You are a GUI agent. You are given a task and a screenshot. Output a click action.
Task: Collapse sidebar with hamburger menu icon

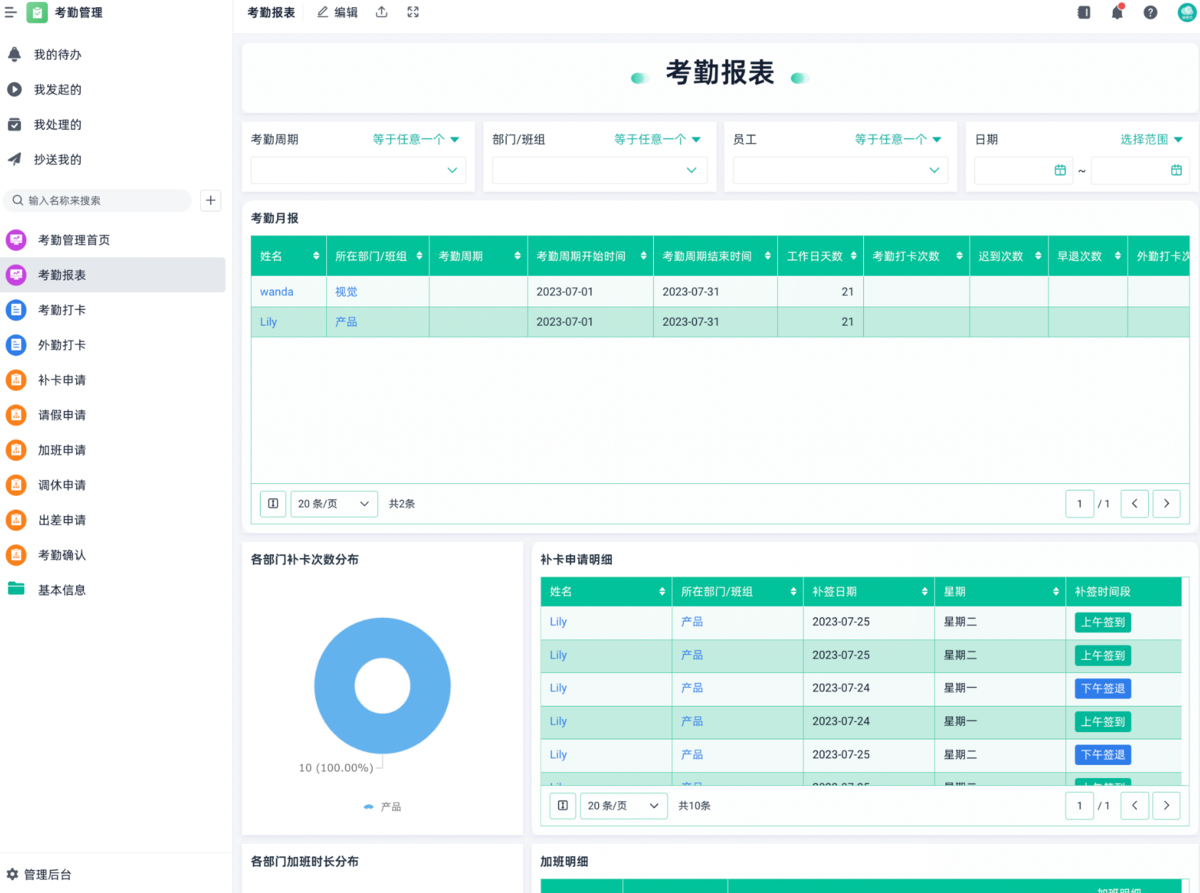point(11,13)
